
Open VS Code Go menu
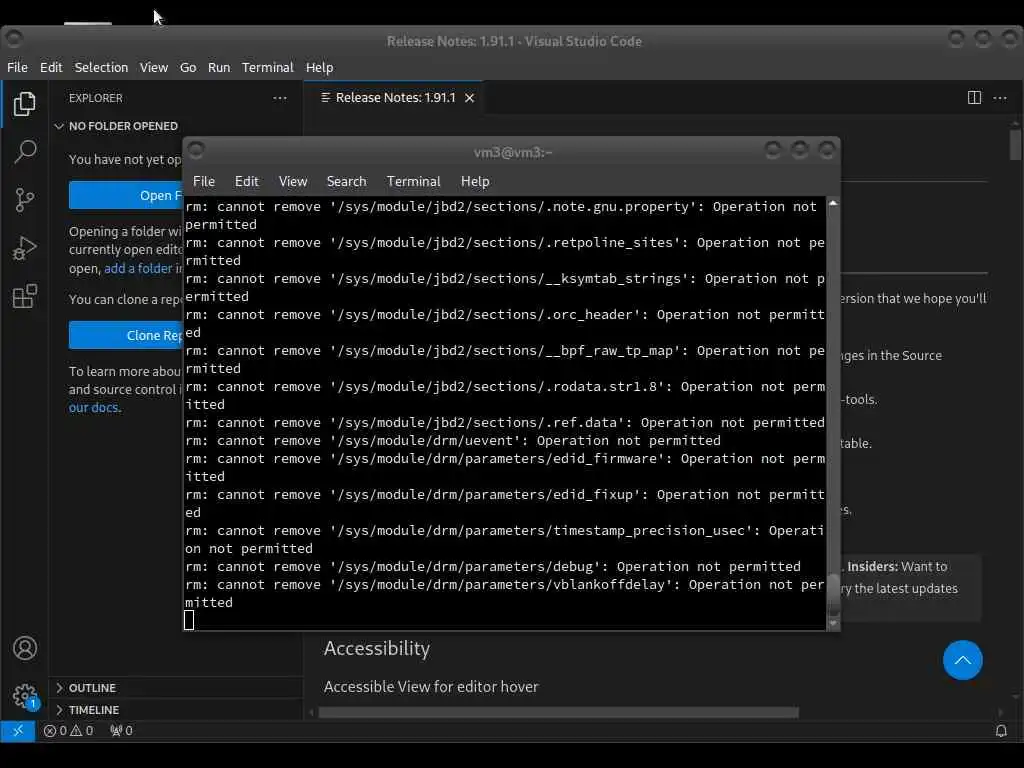(x=188, y=67)
